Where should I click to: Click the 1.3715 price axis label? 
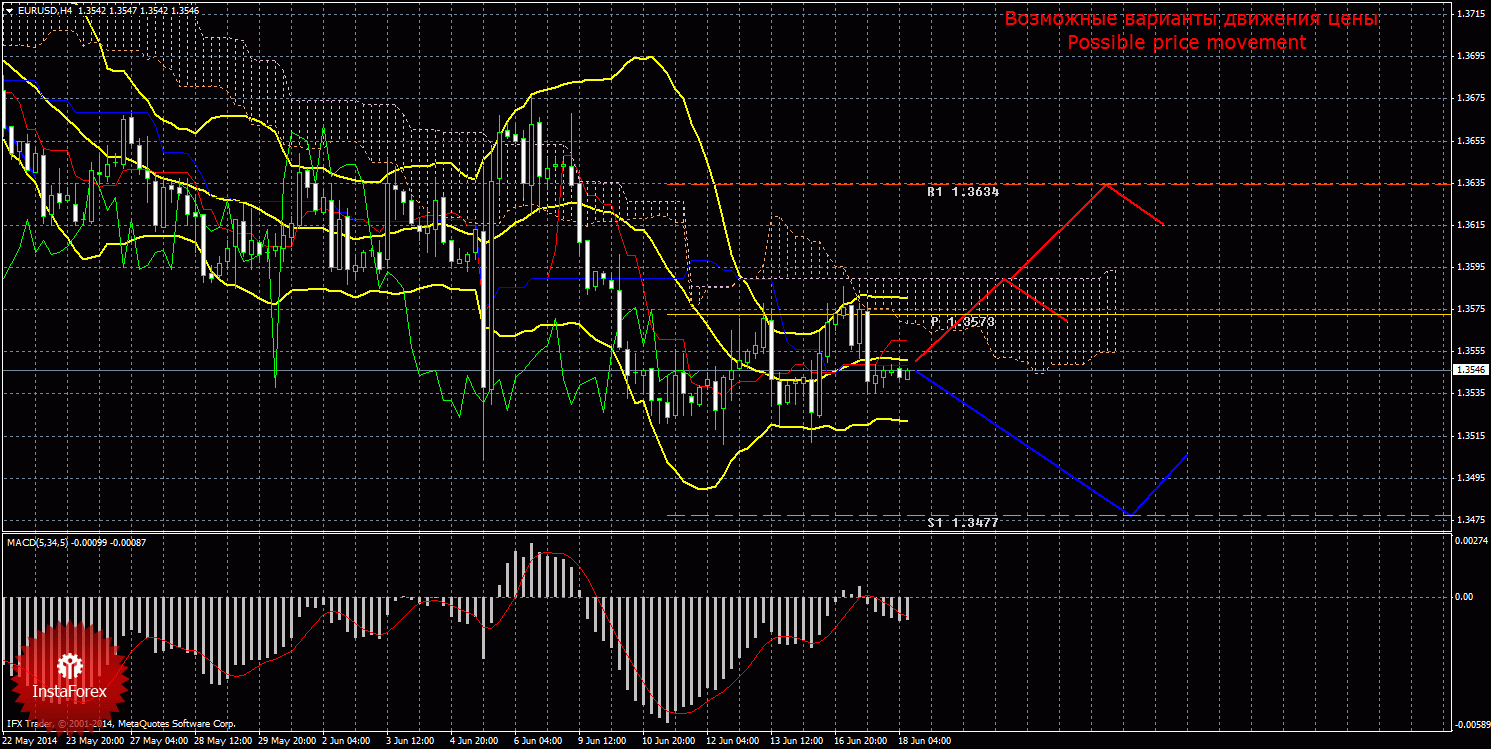point(1469,15)
